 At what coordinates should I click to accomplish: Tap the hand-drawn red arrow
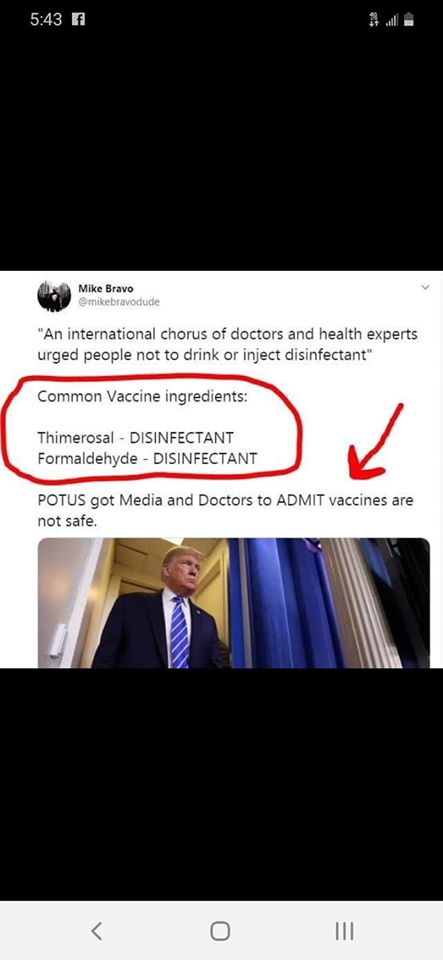375,441
